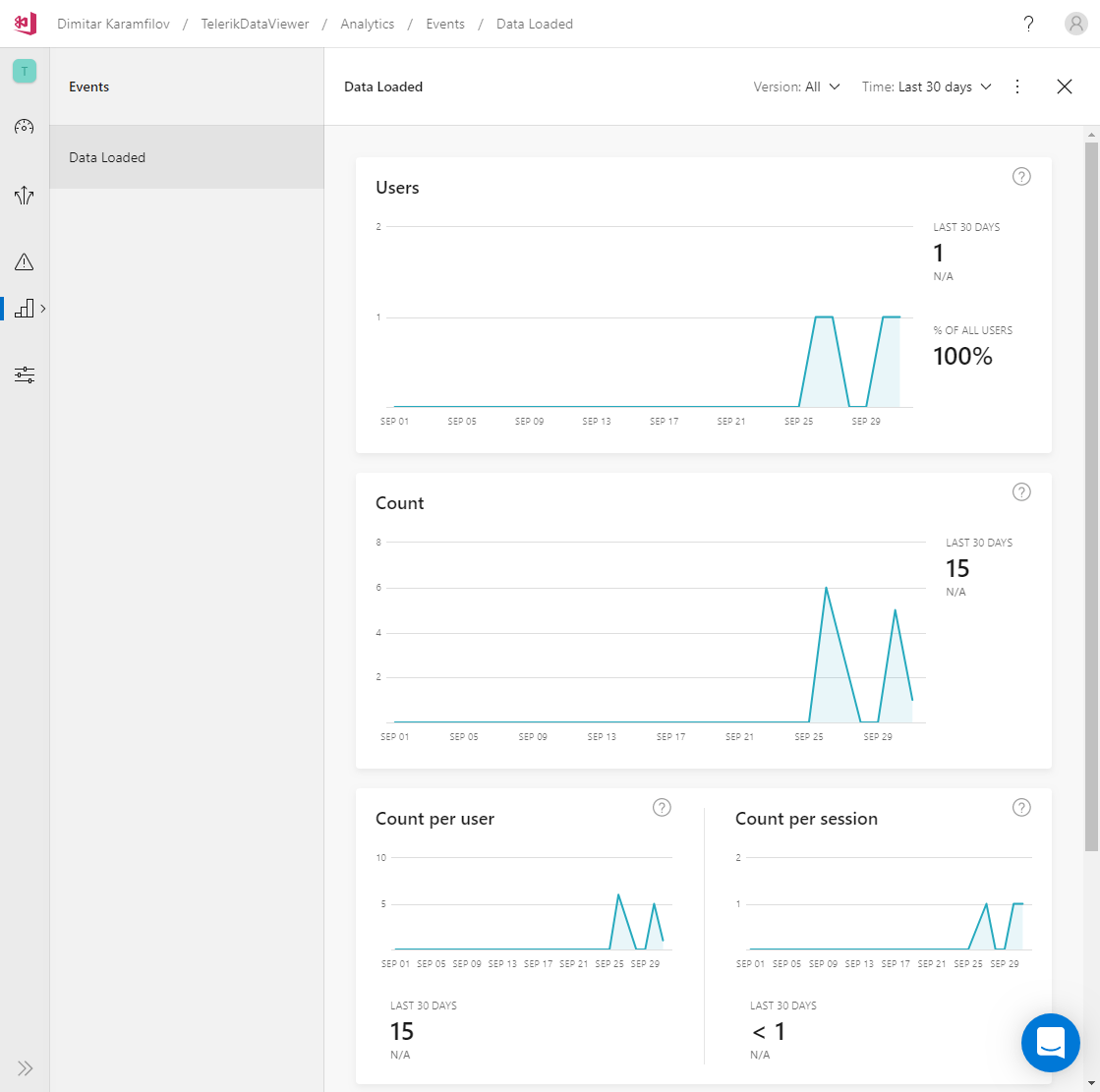Open the Overview gauge icon in sidebar
The height and width of the screenshot is (1092, 1100).
(25, 126)
